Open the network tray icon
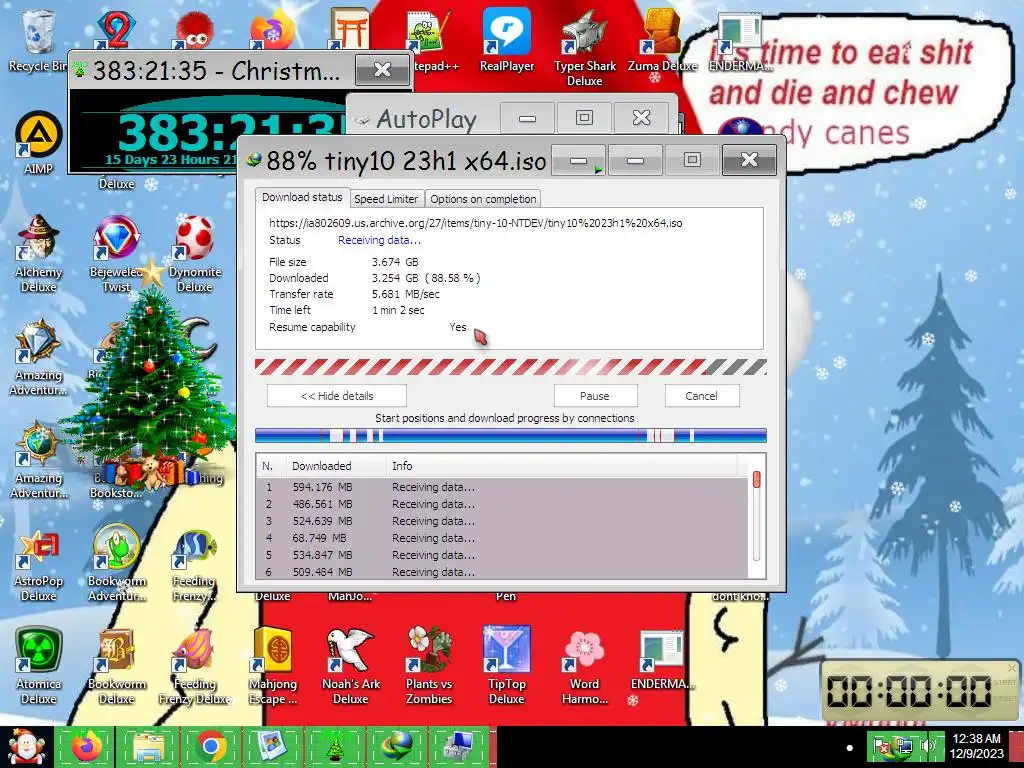 [904, 746]
